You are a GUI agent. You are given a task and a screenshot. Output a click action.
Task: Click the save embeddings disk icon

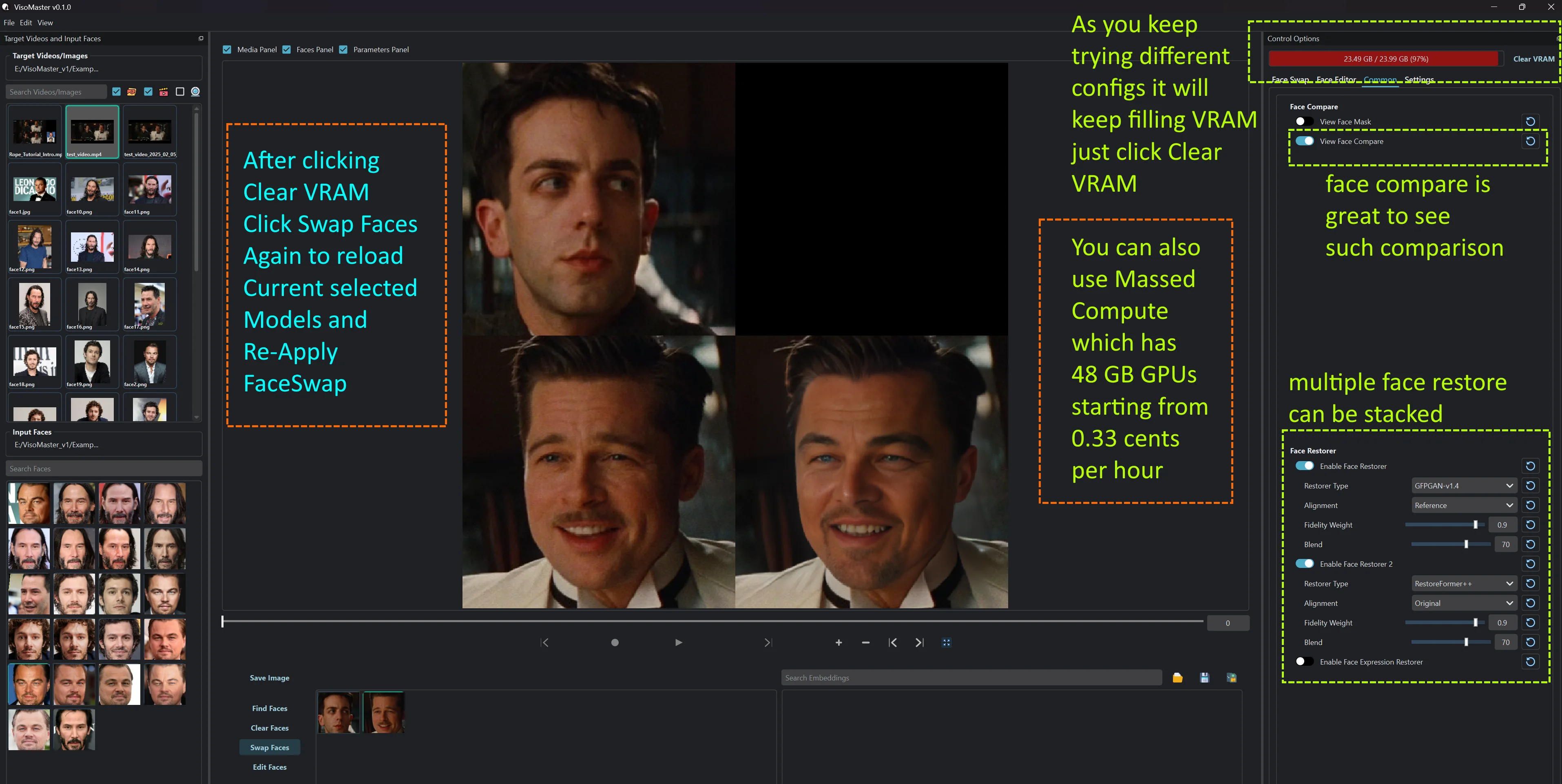click(x=1204, y=678)
